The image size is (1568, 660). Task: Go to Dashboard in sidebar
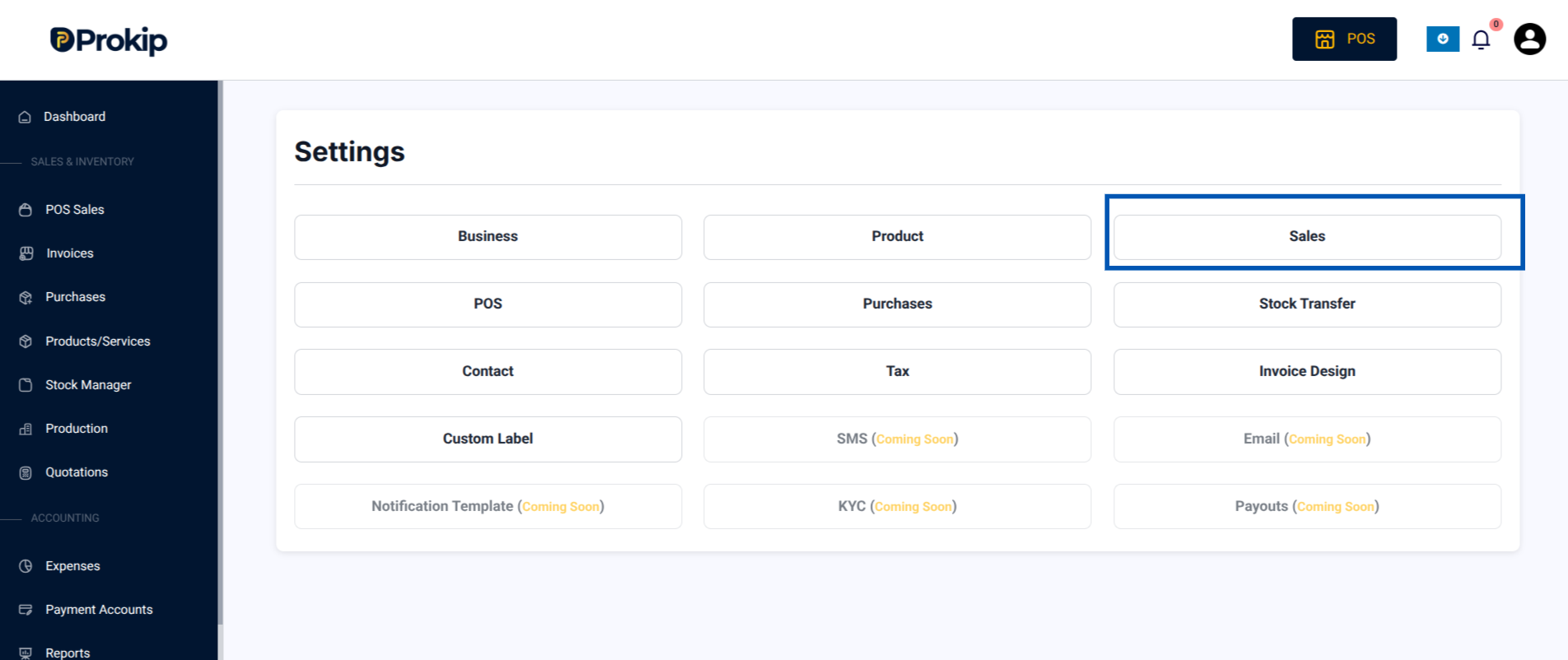click(x=74, y=117)
